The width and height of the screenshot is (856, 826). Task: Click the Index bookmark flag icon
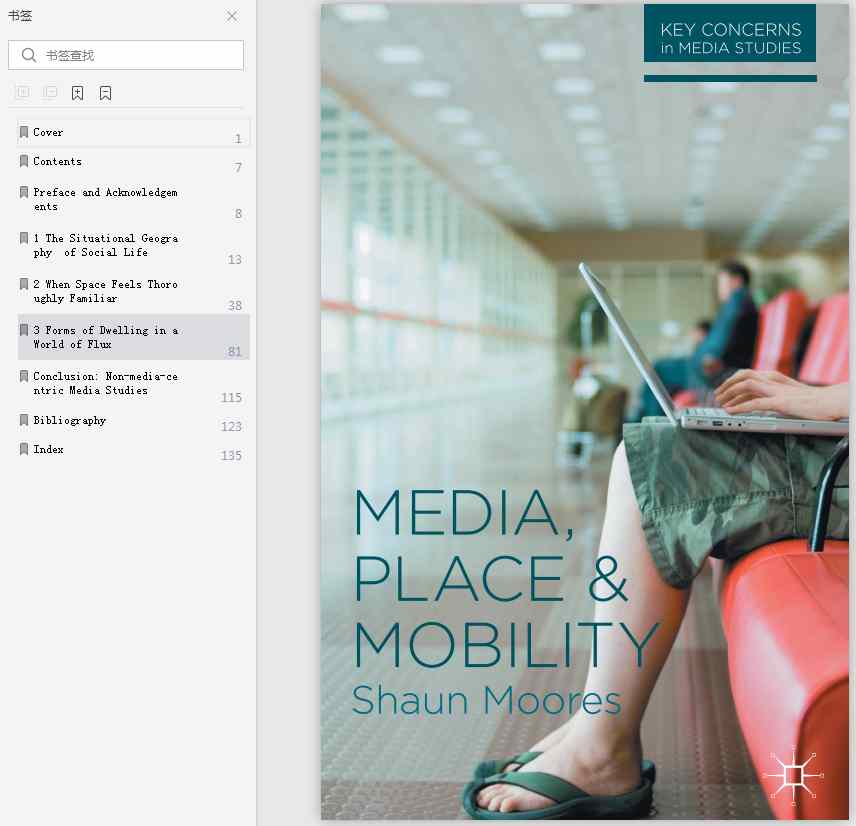(x=24, y=449)
